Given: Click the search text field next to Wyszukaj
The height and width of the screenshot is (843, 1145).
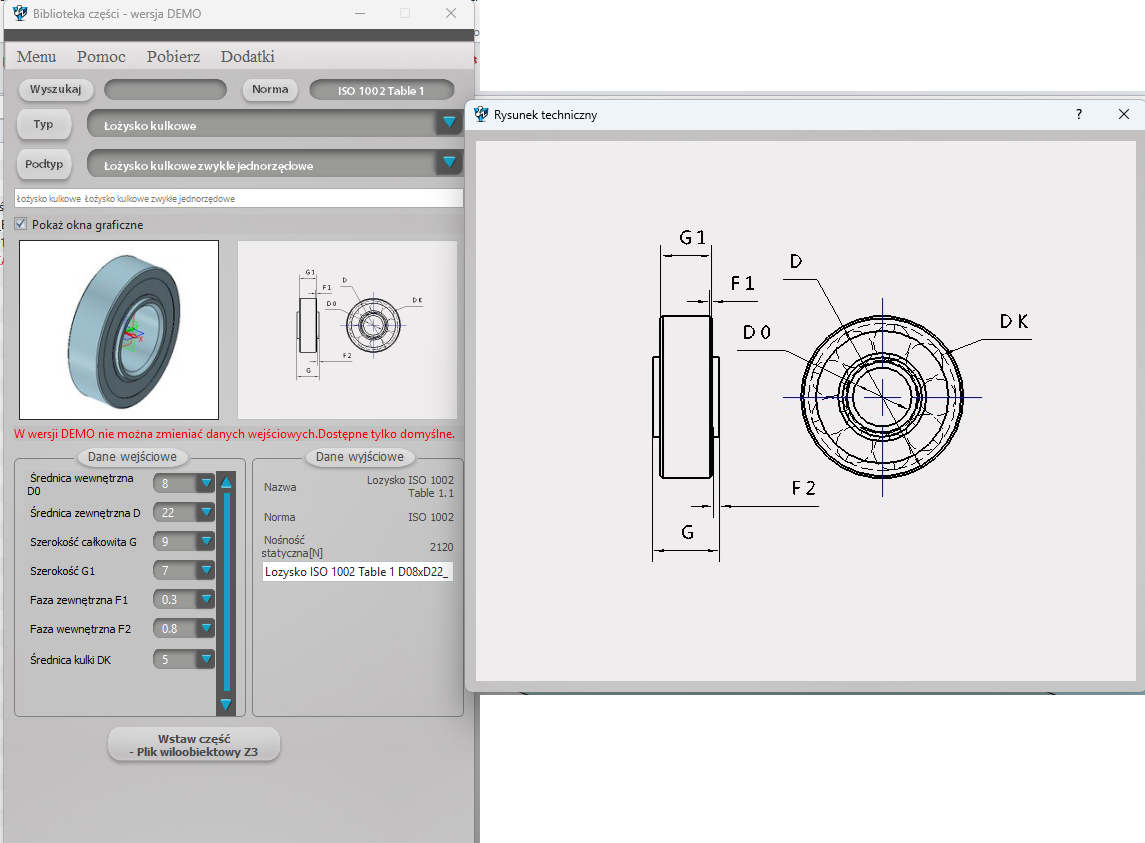Looking at the screenshot, I should click(x=165, y=90).
